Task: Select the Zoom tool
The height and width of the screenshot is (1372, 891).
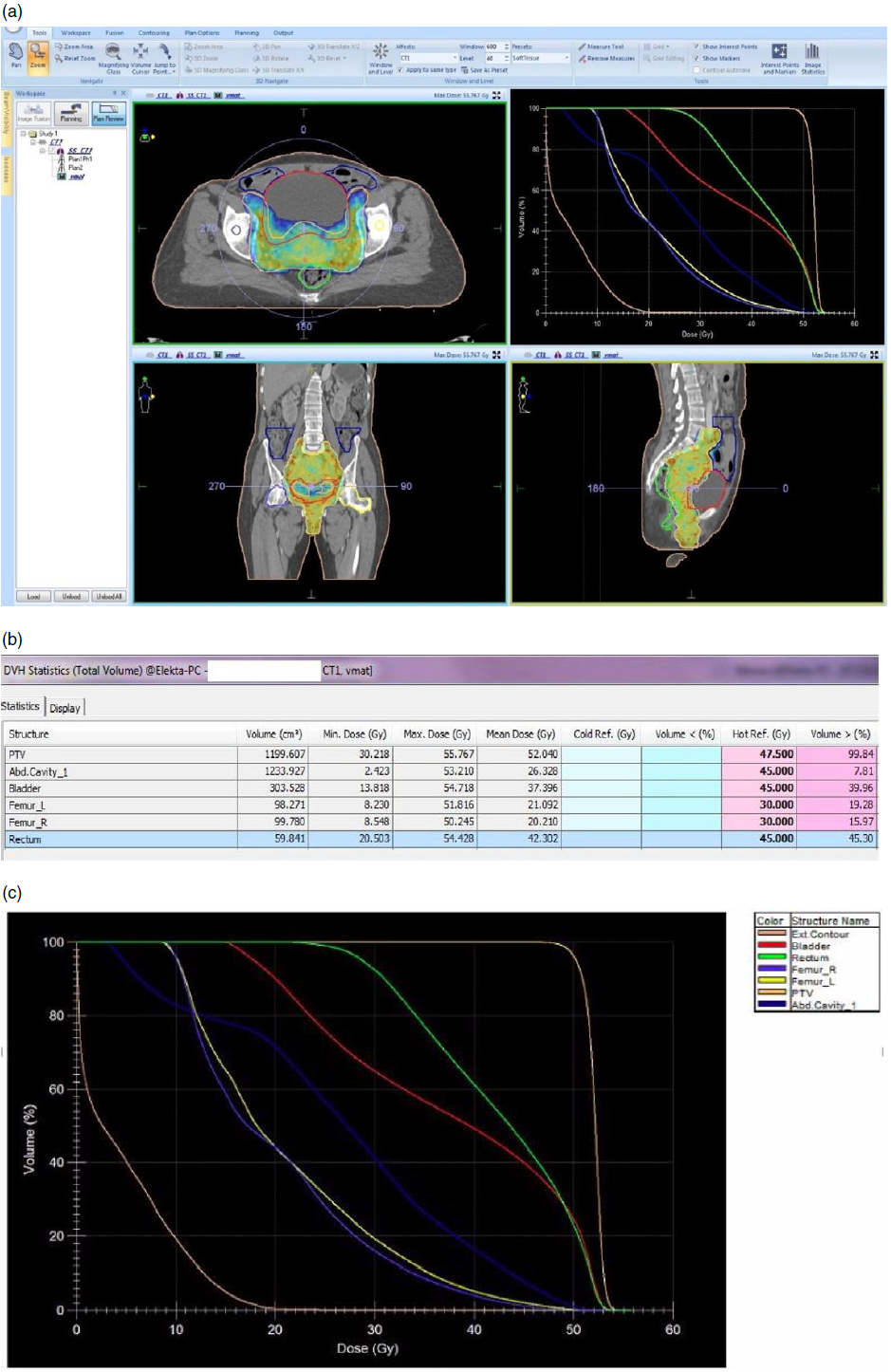Action: click(37, 53)
